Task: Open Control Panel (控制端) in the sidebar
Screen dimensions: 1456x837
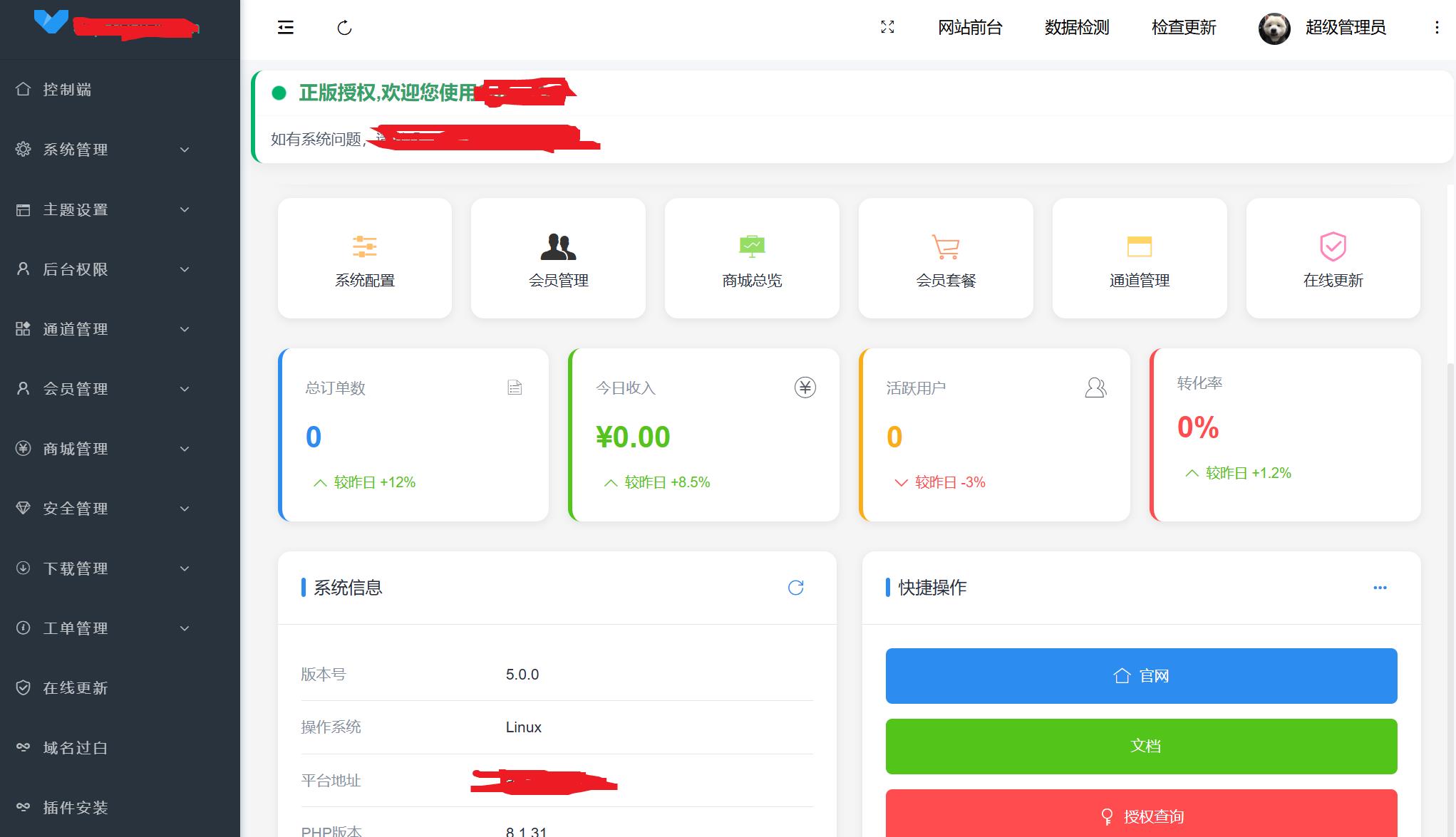Action: coord(67,90)
